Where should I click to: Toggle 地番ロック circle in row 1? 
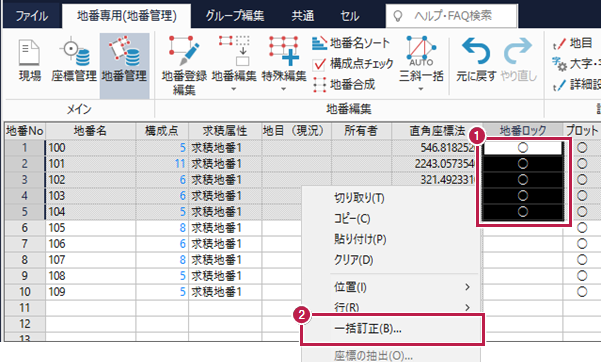click(523, 148)
